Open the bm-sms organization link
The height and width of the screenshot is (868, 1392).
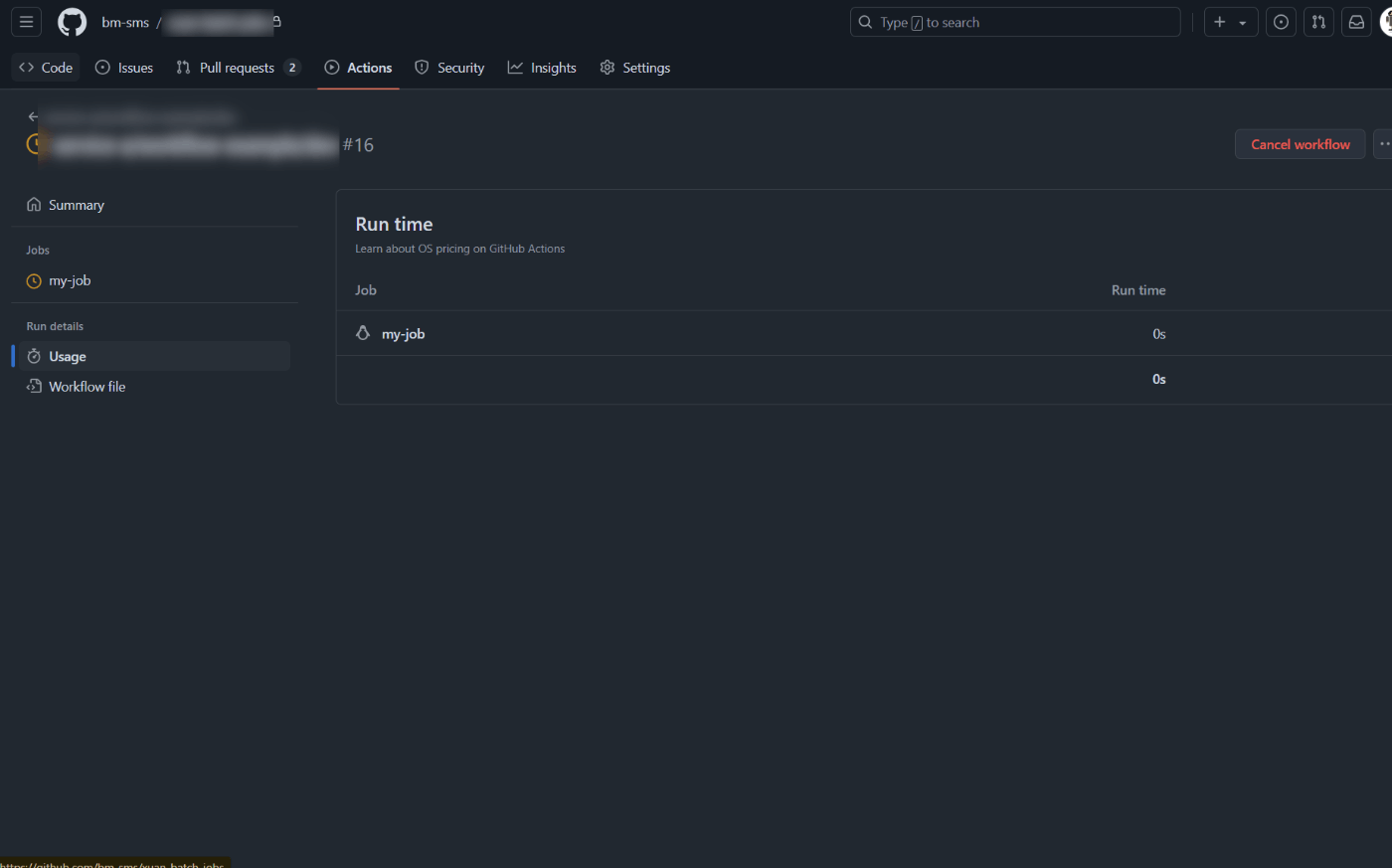point(125,22)
